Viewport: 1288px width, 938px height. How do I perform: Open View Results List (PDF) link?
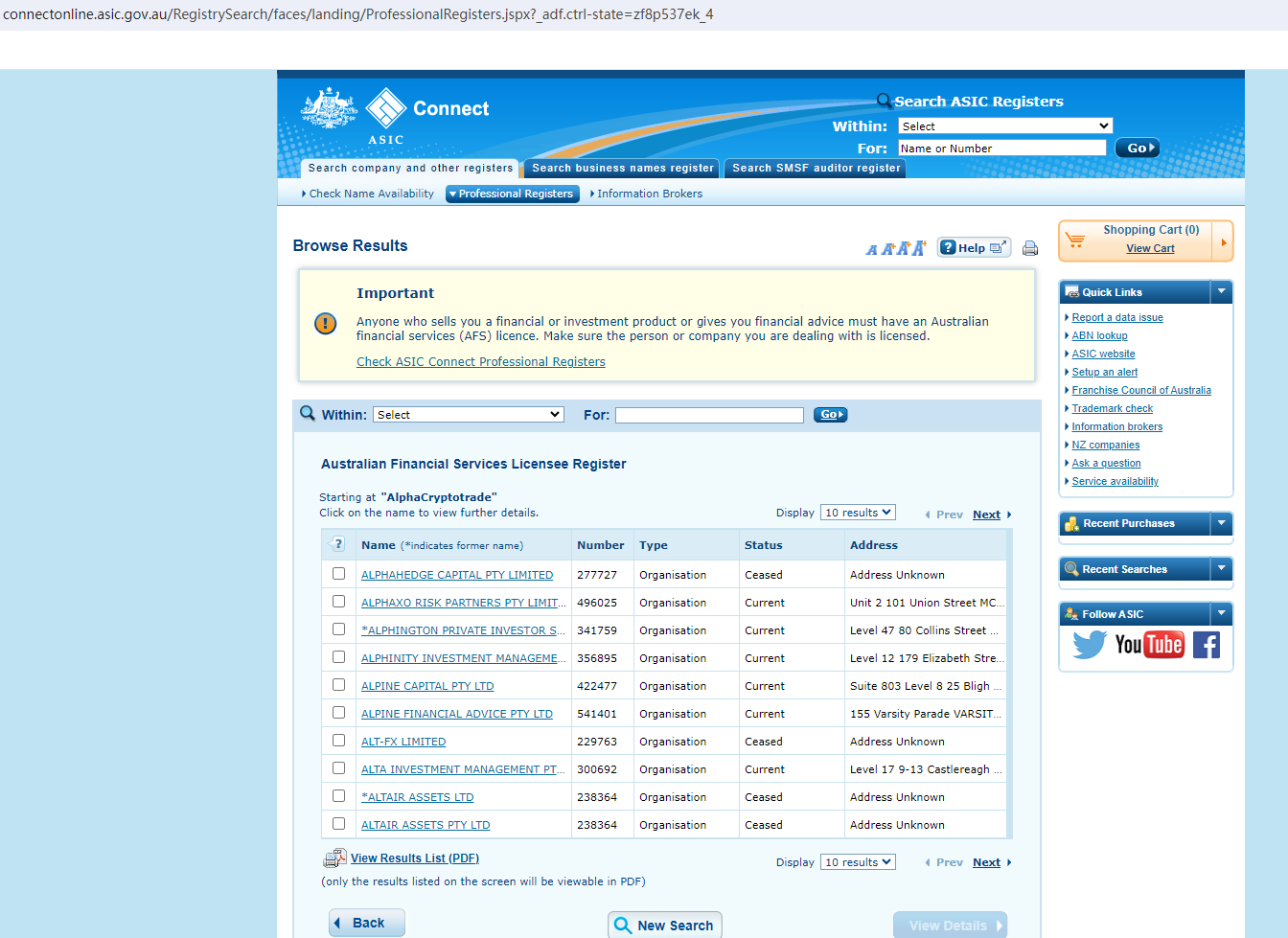(415, 858)
